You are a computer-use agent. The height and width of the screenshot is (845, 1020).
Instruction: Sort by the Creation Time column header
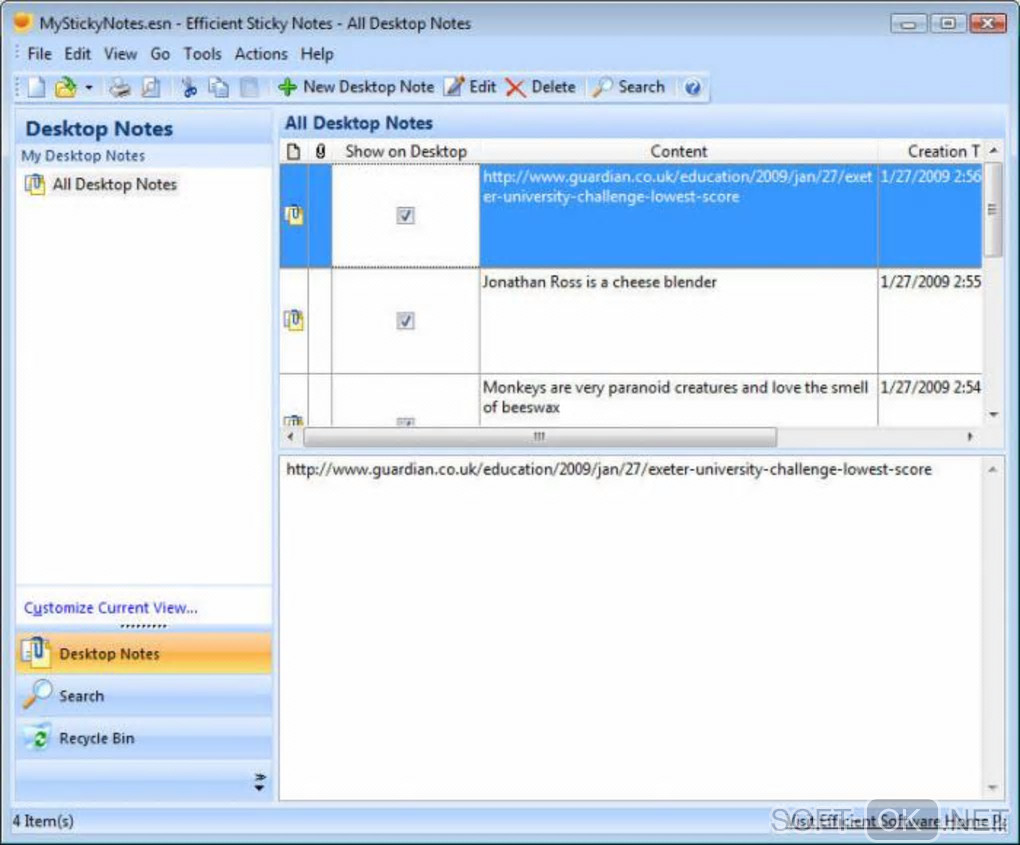click(932, 151)
